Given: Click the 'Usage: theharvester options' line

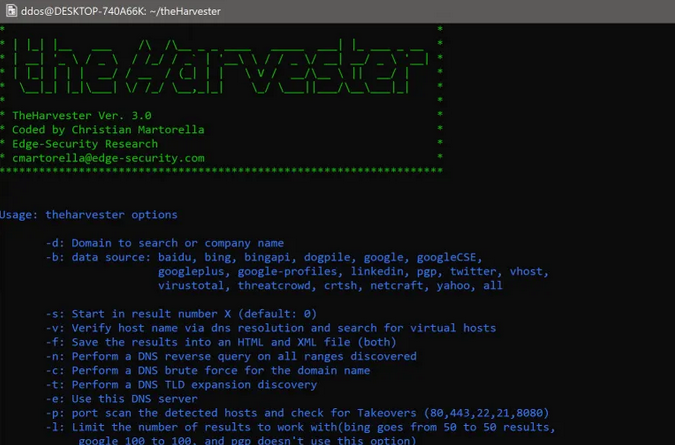Looking at the screenshot, I should [x=89, y=215].
